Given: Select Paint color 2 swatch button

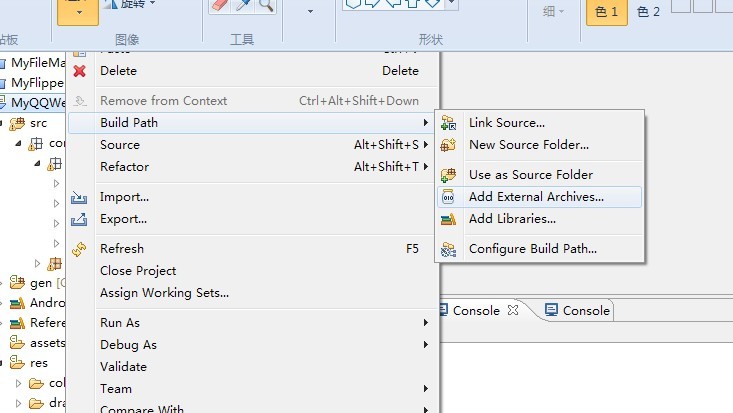Looking at the screenshot, I should [x=648, y=12].
